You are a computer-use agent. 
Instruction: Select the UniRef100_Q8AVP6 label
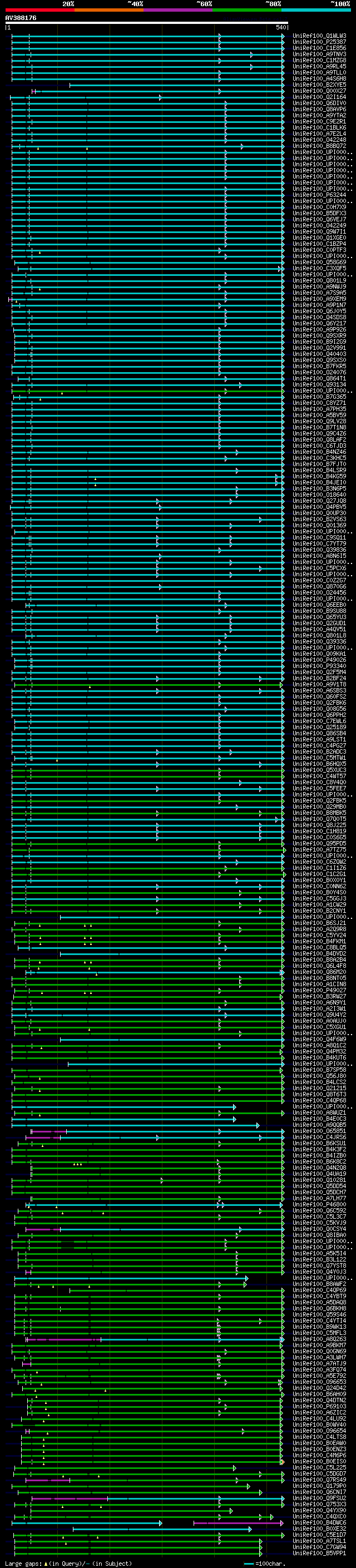(319, 109)
